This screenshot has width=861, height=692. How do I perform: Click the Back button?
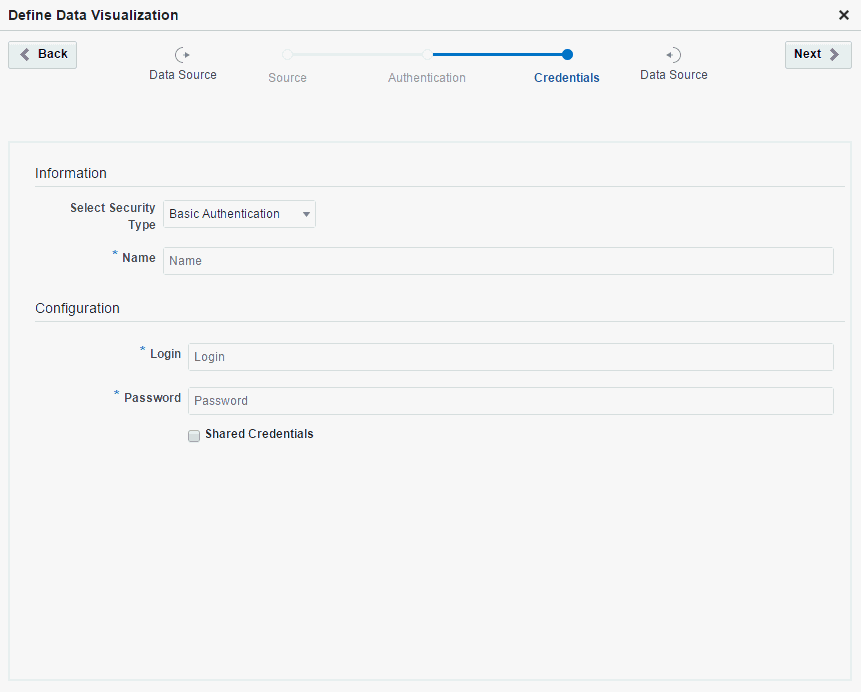click(42, 55)
